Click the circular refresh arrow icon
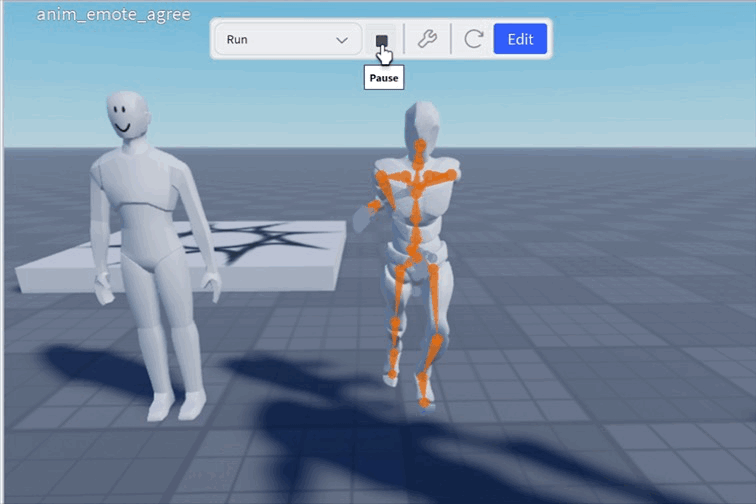Viewport: 756px width, 504px height. [473, 39]
